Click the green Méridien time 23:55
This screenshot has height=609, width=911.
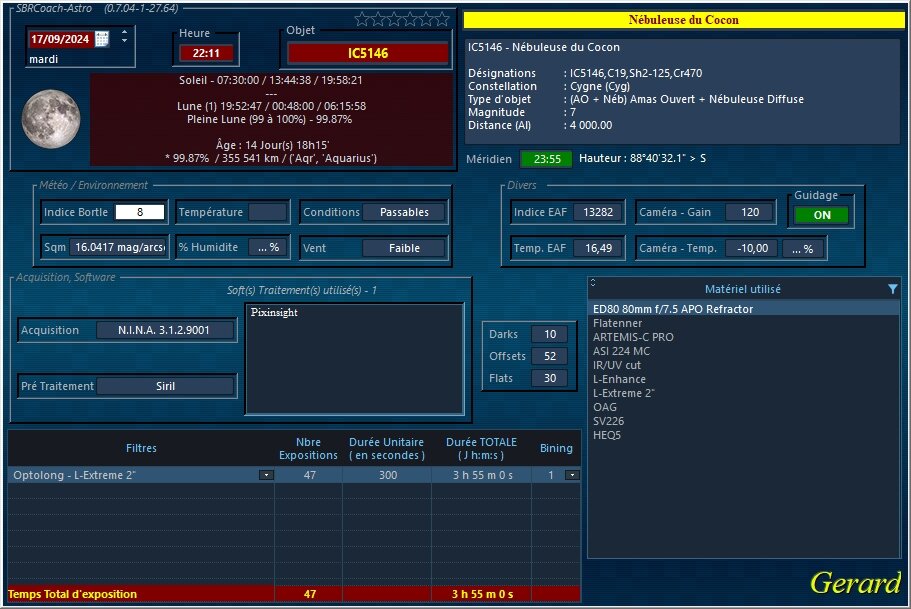[x=547, y=159]
